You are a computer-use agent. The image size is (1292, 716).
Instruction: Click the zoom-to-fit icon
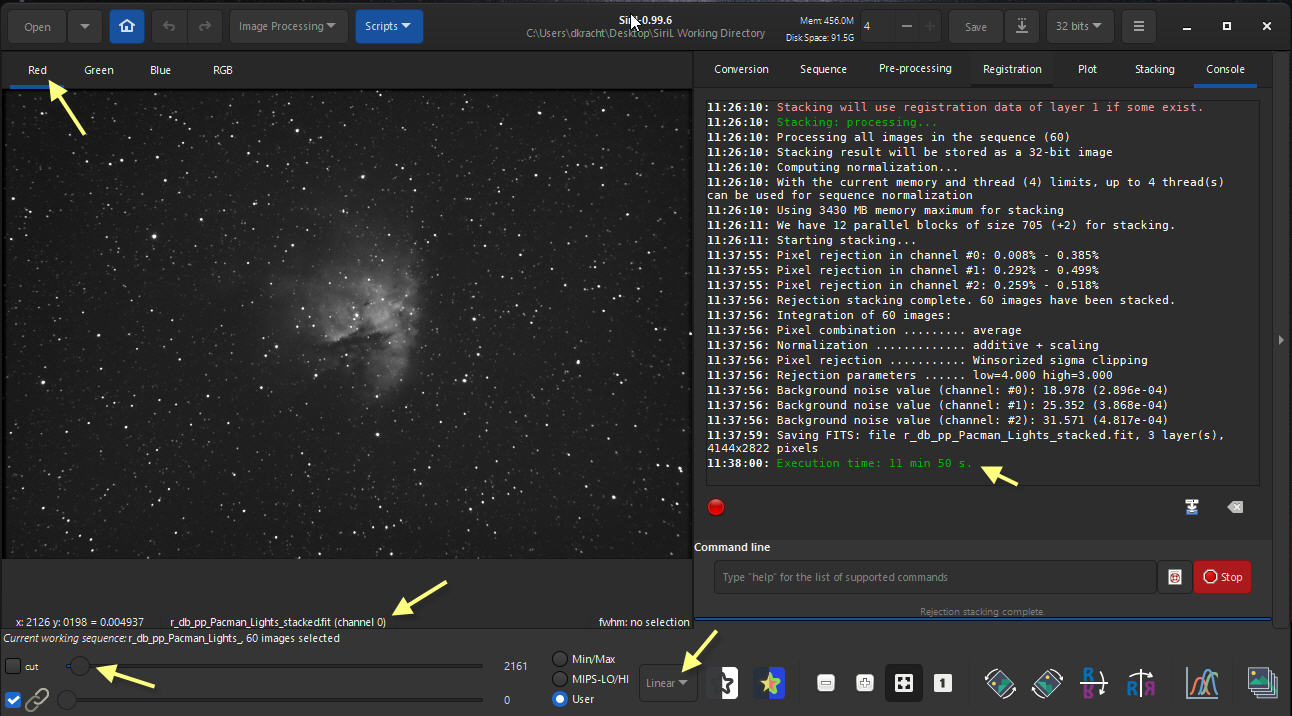(903, 683)
